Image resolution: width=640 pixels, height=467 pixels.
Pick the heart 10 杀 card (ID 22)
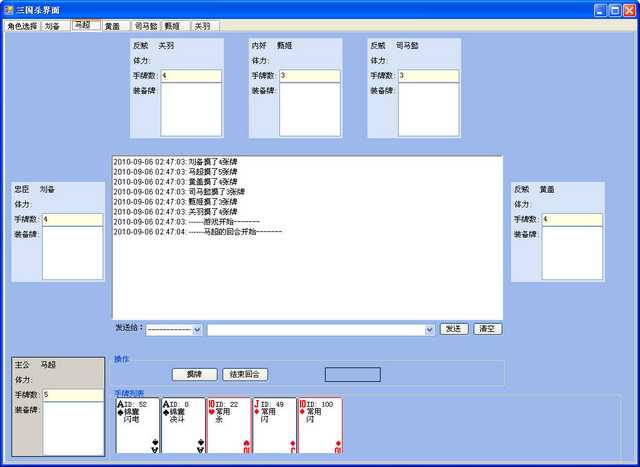[x=228, y=425]
